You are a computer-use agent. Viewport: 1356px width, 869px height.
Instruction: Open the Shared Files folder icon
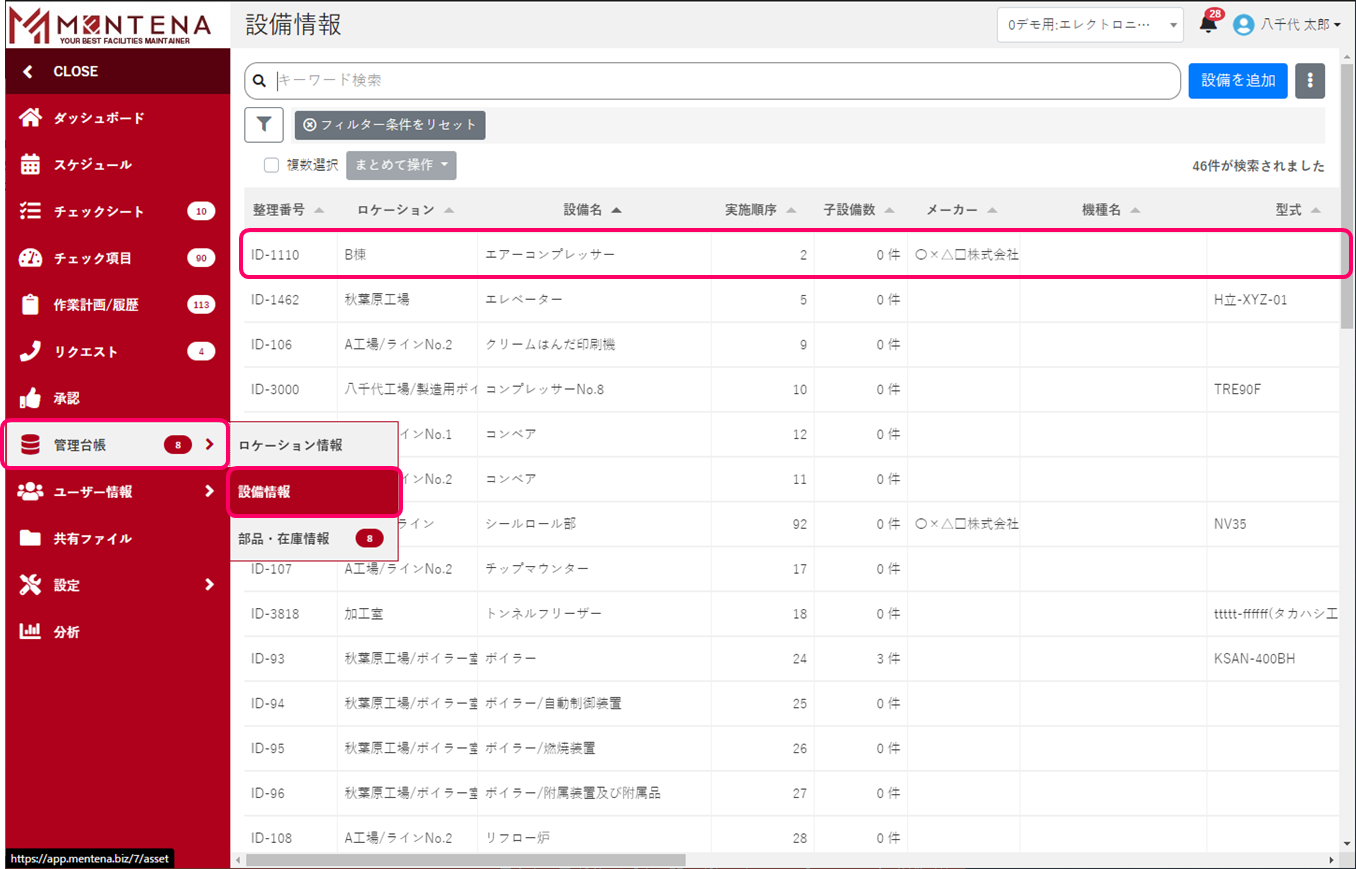(30, 539)
